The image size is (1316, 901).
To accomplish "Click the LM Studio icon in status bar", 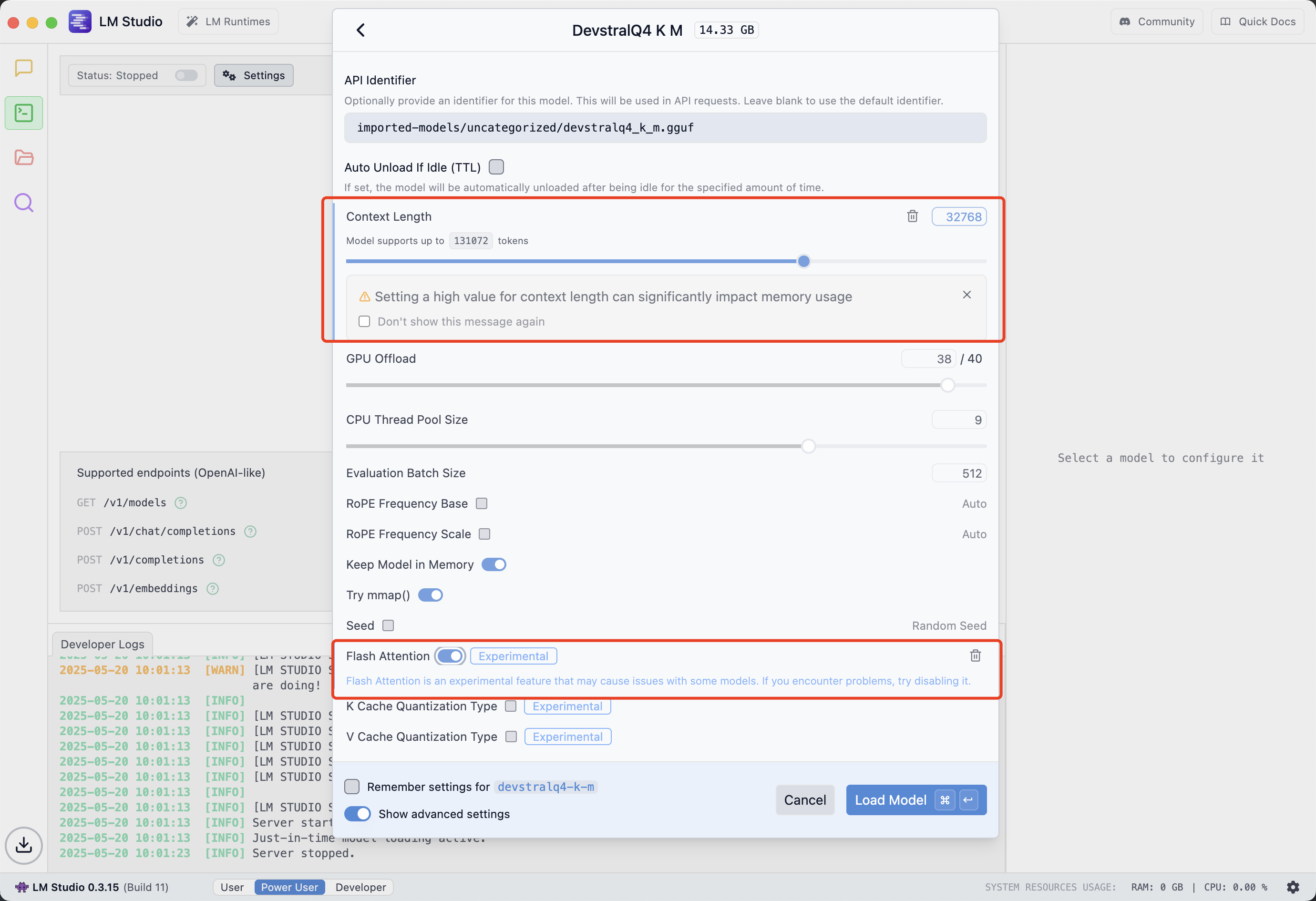I will pos(21,887).
